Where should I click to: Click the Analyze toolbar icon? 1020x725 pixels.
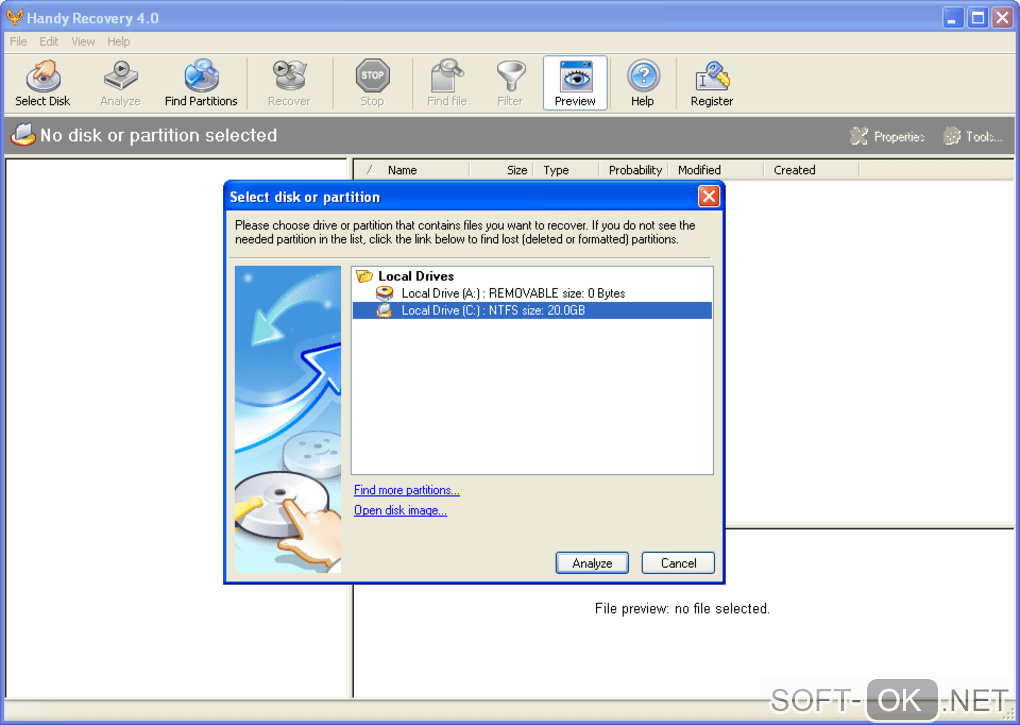[120, 76]
